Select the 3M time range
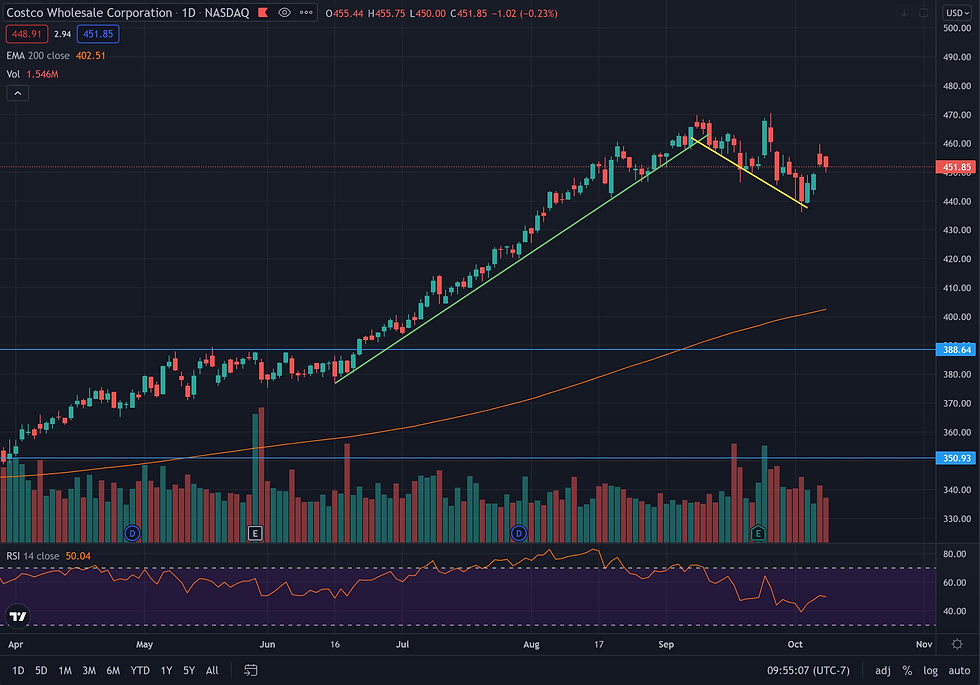 (x=89, y=671)
